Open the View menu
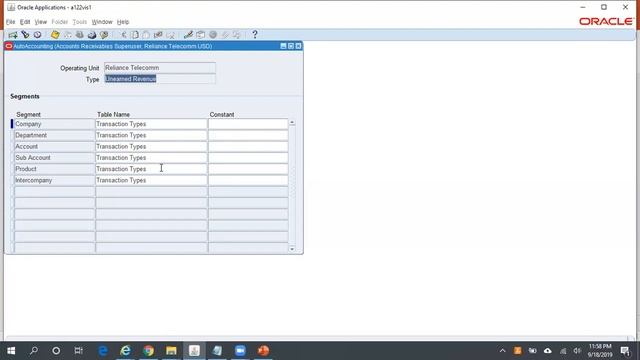640x360 pixels. [x=40, y=22]
